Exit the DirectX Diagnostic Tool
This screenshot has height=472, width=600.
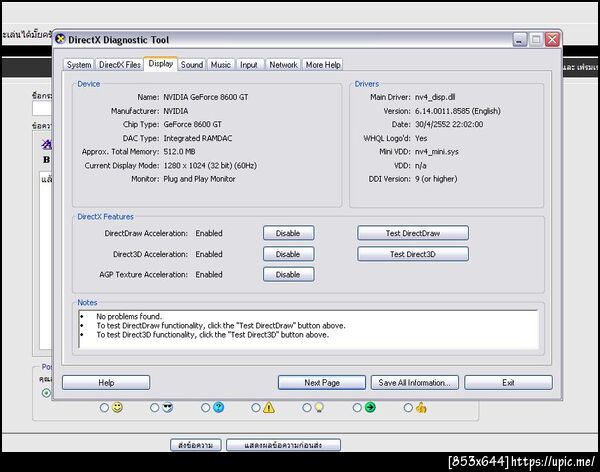pyautogui.click(x=508, y=382)
